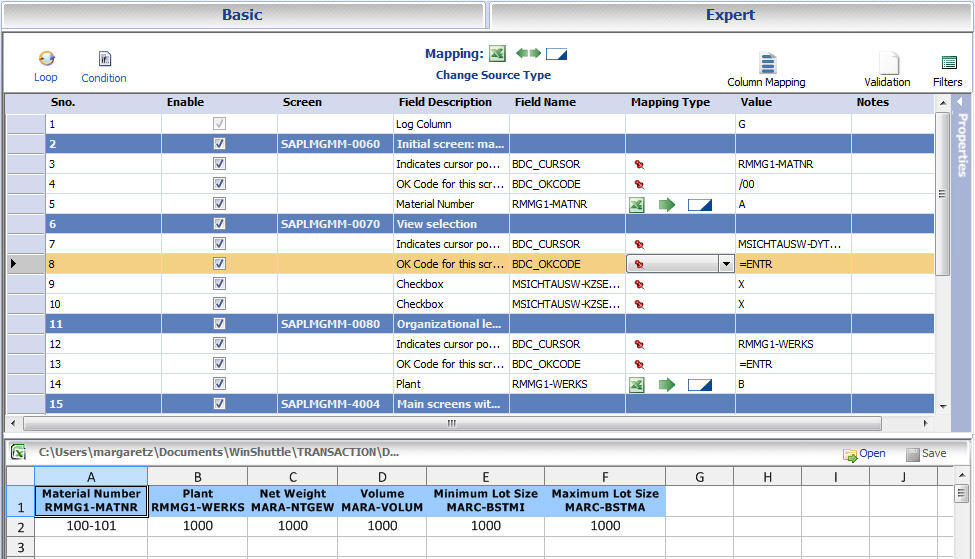Screen dimensions: 975x559
Task: Switch to the Basic tab
Action: click(242, 15)
